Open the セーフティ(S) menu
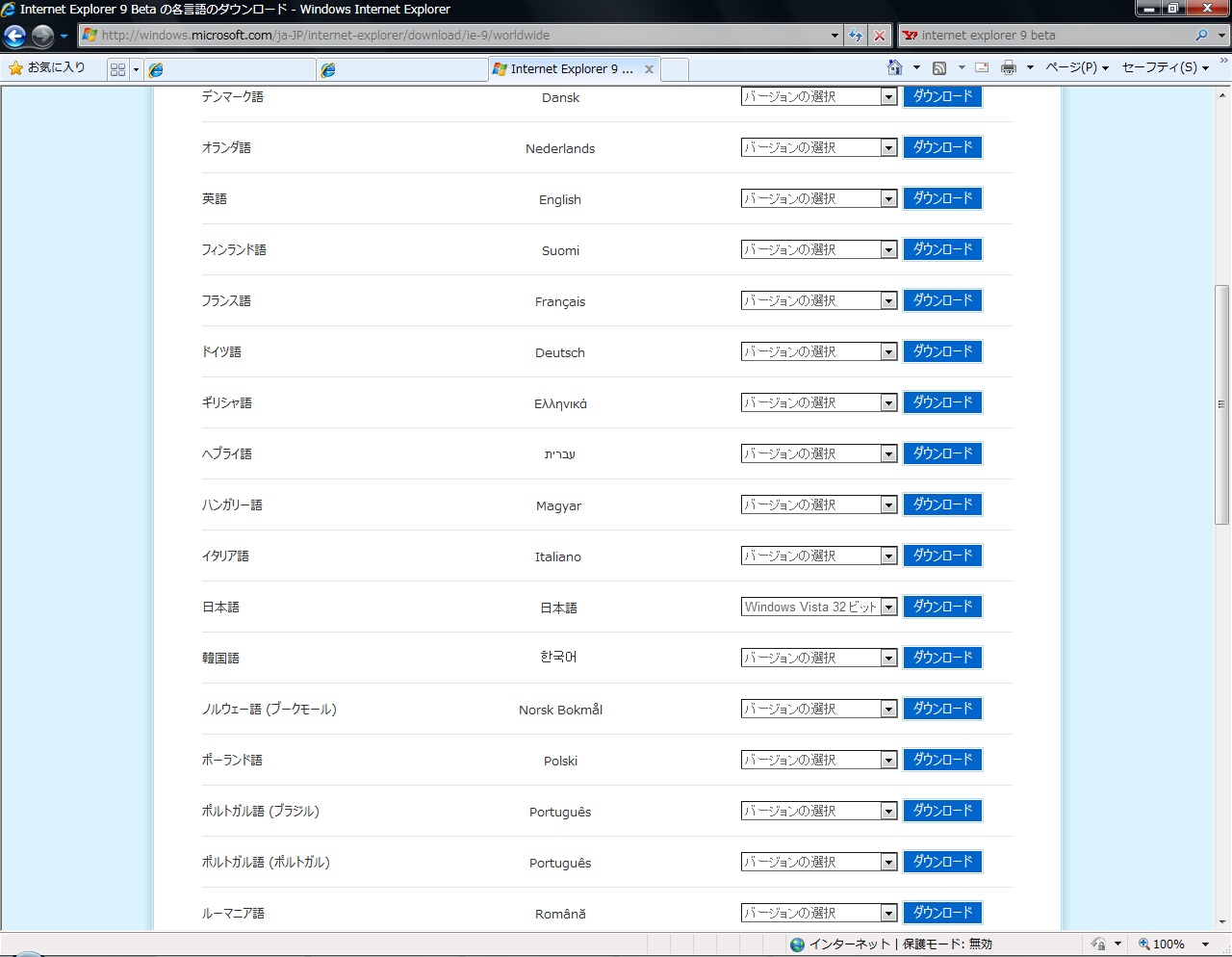 click(x=1166, y=67)
